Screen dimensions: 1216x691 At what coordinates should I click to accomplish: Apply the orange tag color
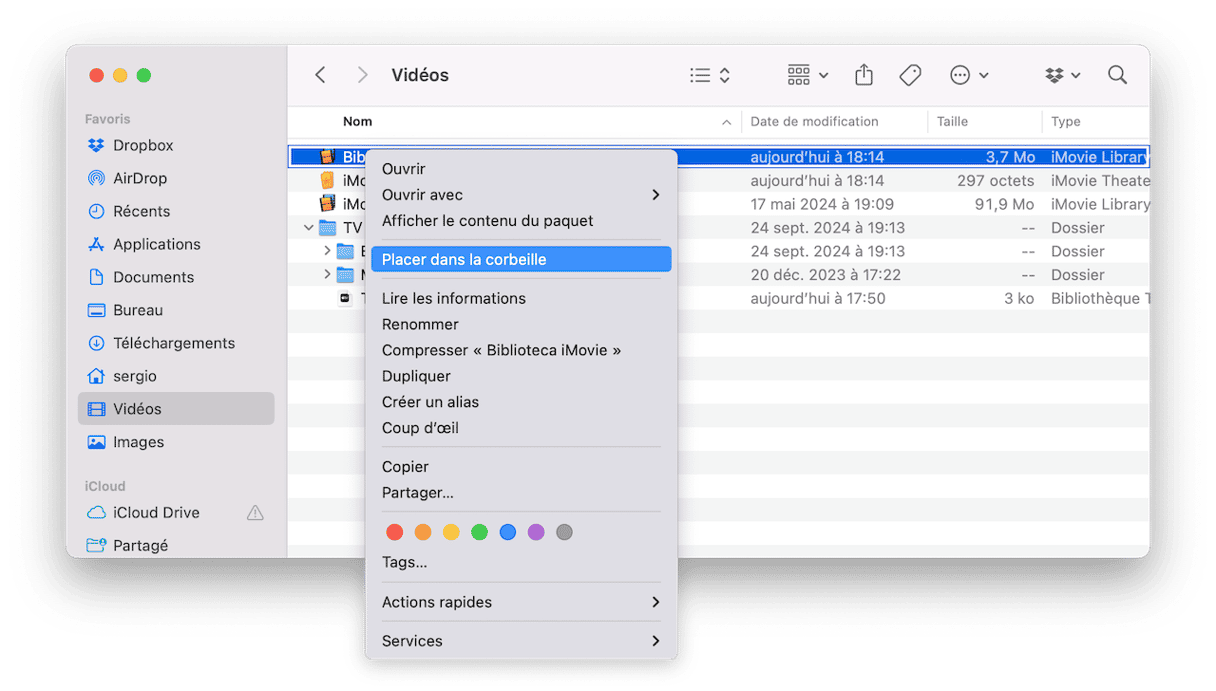[423, 532]
